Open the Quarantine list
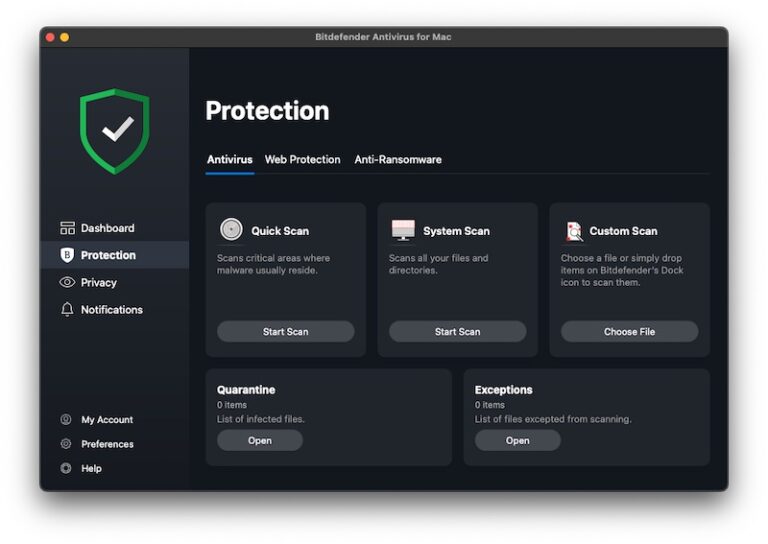The height and width of the screenshot is (544, 768). 259,441
